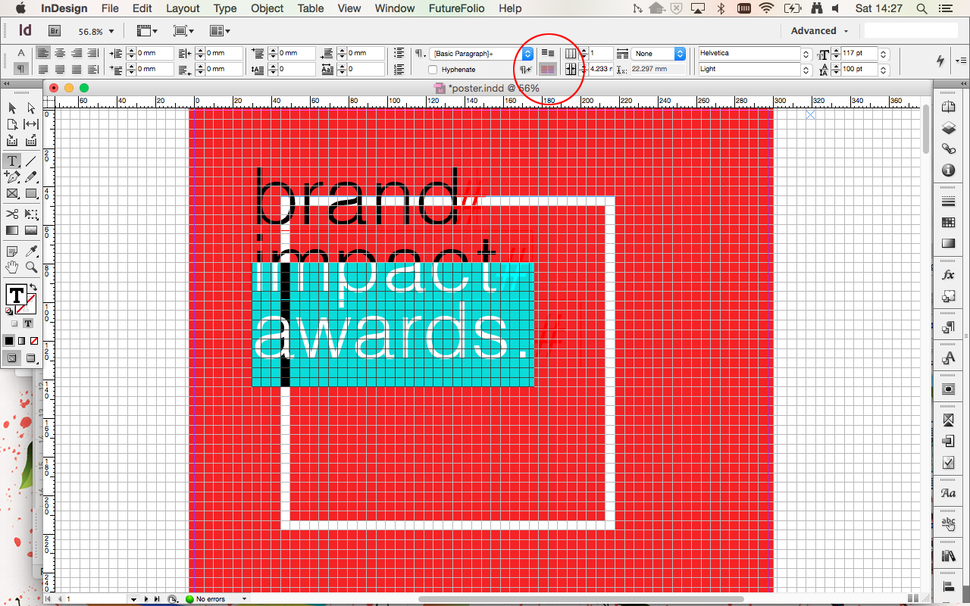Select the Gradient Swatch tool

click(x=12, y=231)
